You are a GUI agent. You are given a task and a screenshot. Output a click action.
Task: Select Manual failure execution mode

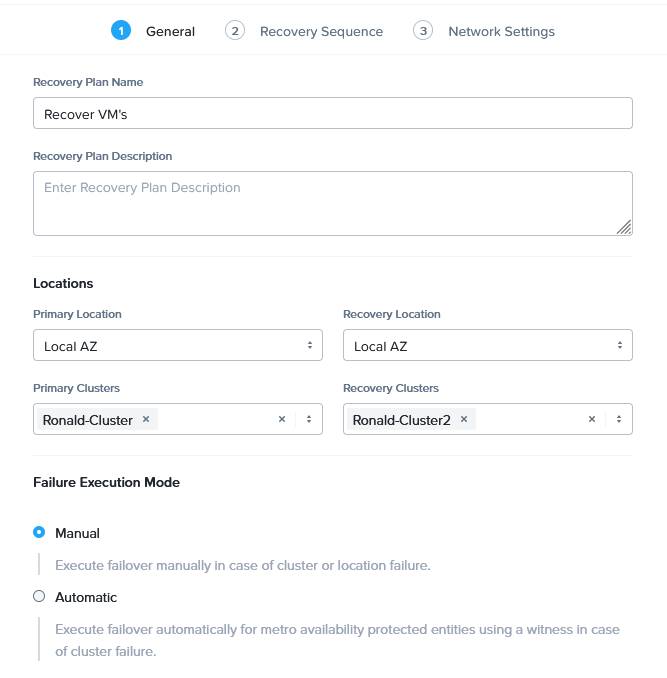tap(39, 533)
